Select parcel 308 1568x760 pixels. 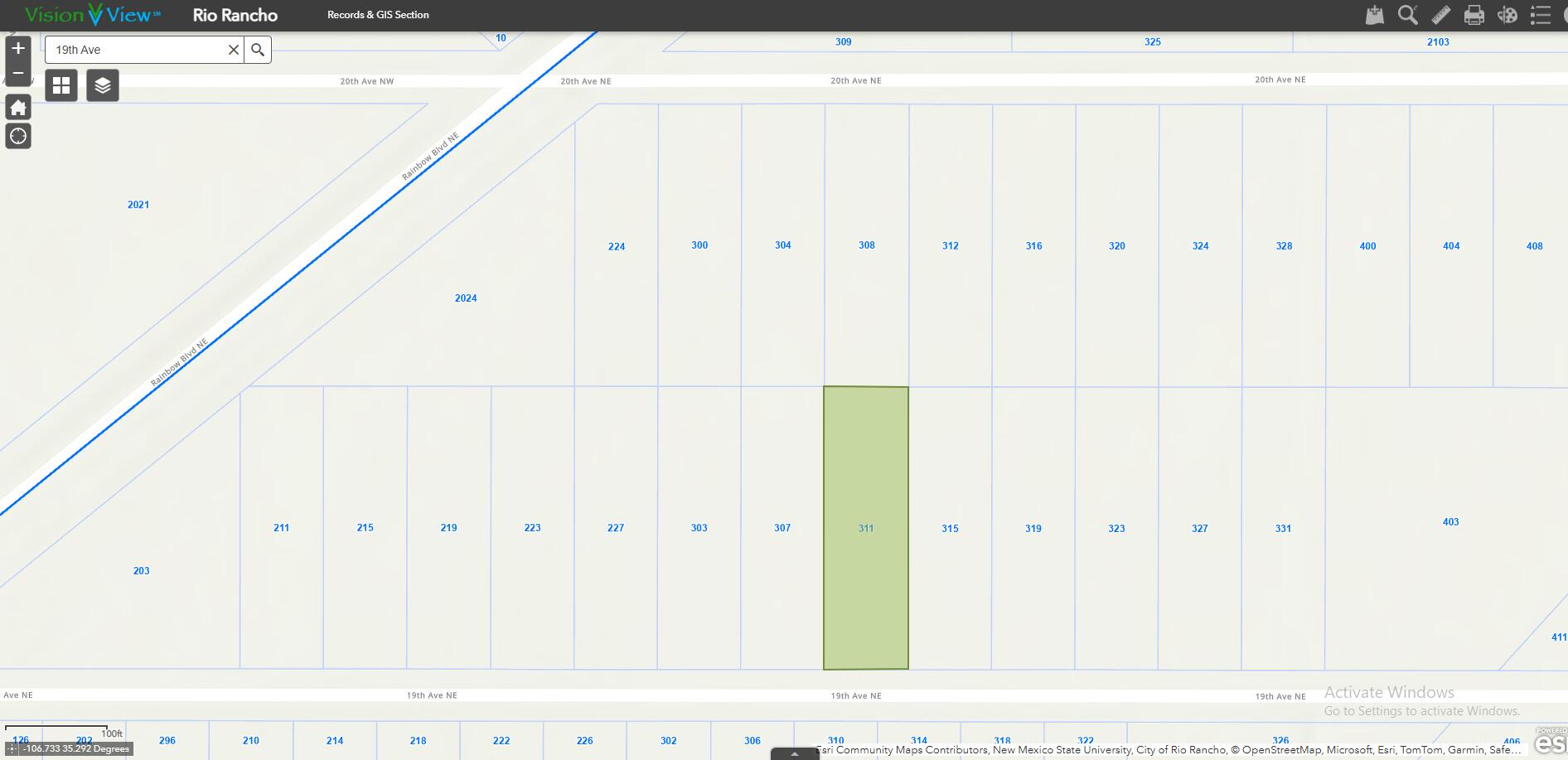point(867,245)
